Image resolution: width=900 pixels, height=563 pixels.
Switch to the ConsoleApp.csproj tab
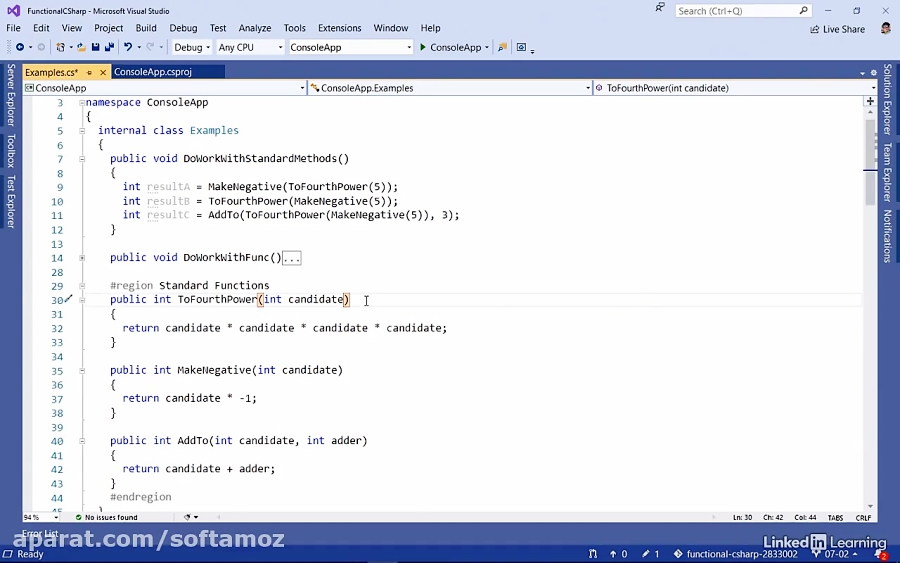[x=153, y=72]
